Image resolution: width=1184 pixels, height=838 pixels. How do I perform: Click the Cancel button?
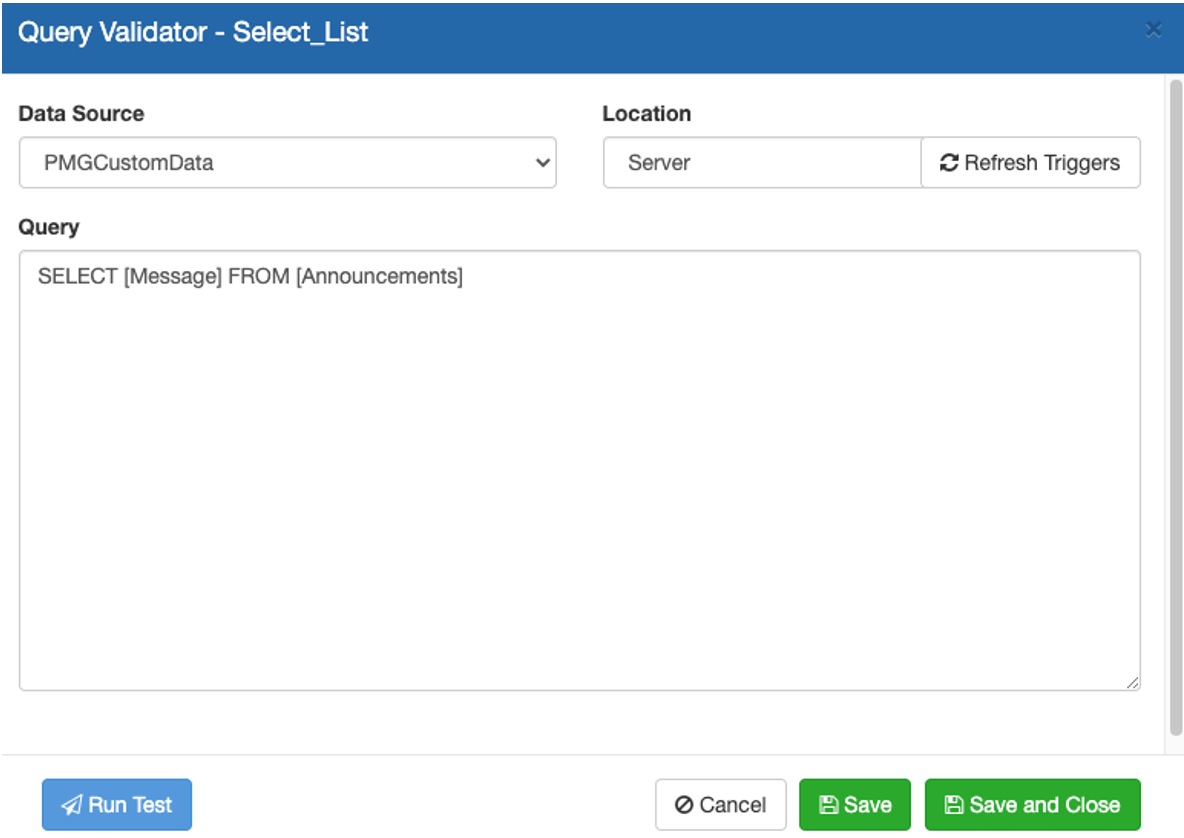[x=720, y=805]
